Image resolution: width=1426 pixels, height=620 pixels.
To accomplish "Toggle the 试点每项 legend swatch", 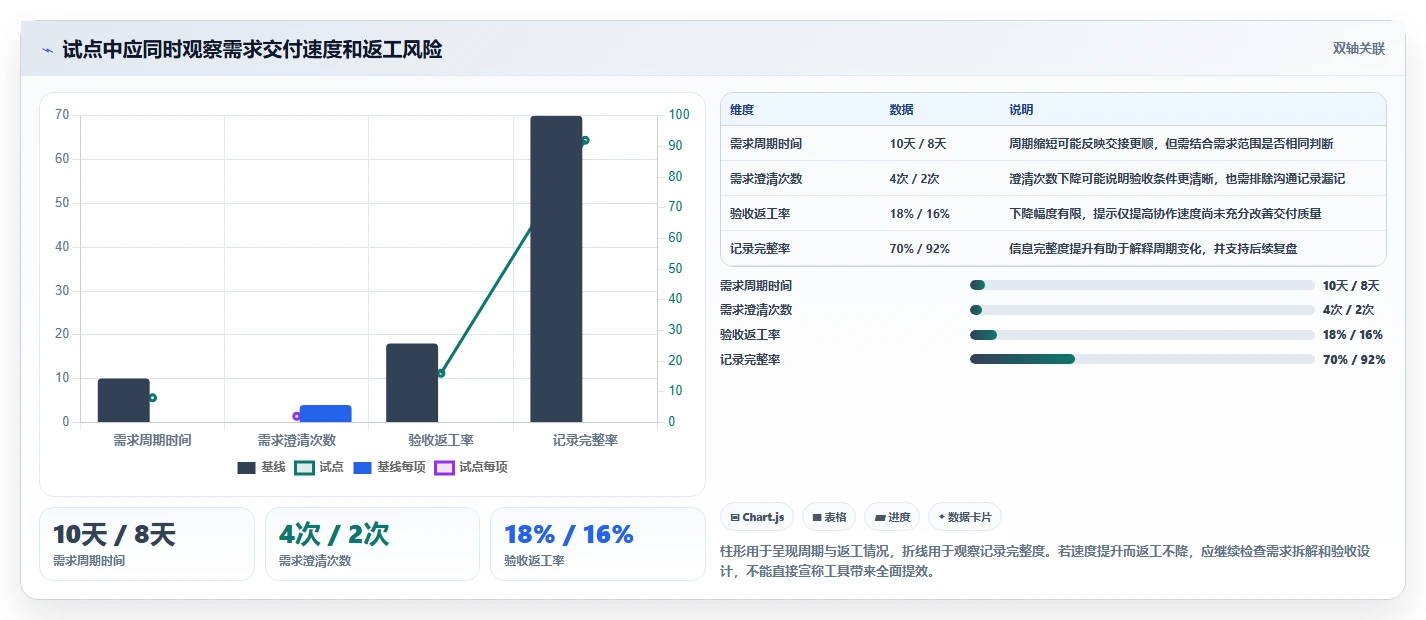I will [x=445, y=468].
